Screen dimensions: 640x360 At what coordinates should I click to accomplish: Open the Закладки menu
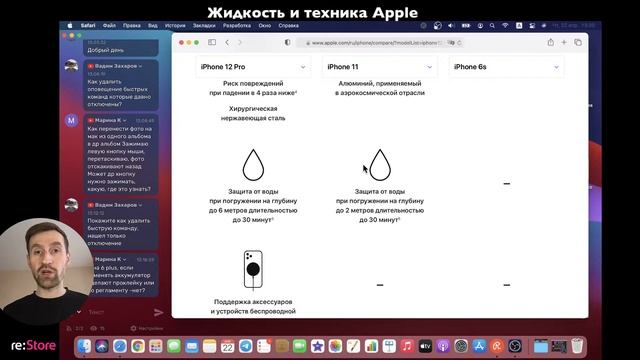(x=204, y=25)
